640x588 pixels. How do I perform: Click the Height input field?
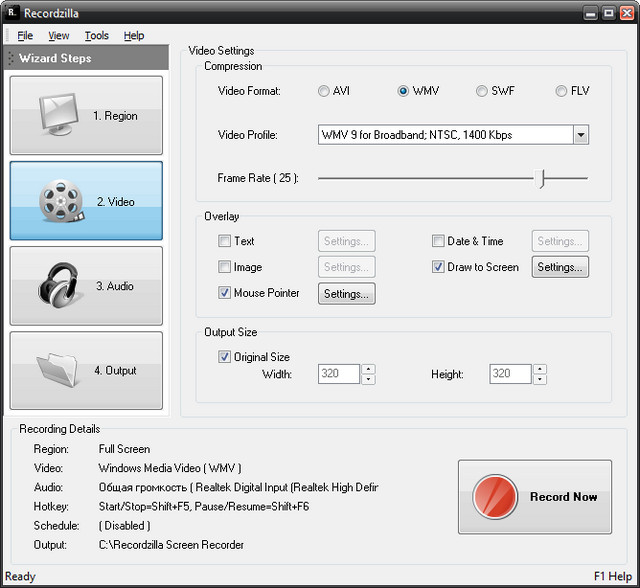(x=510, y=374)
